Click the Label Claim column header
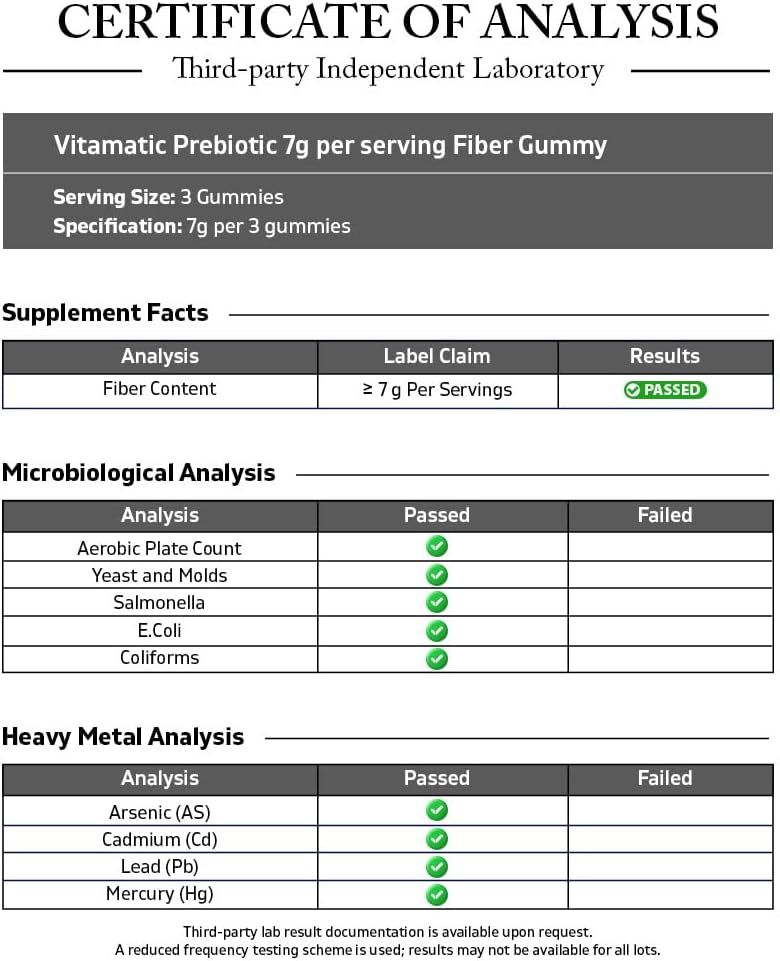Viewport: 780px width, 961px height. (x=437, y=356)
